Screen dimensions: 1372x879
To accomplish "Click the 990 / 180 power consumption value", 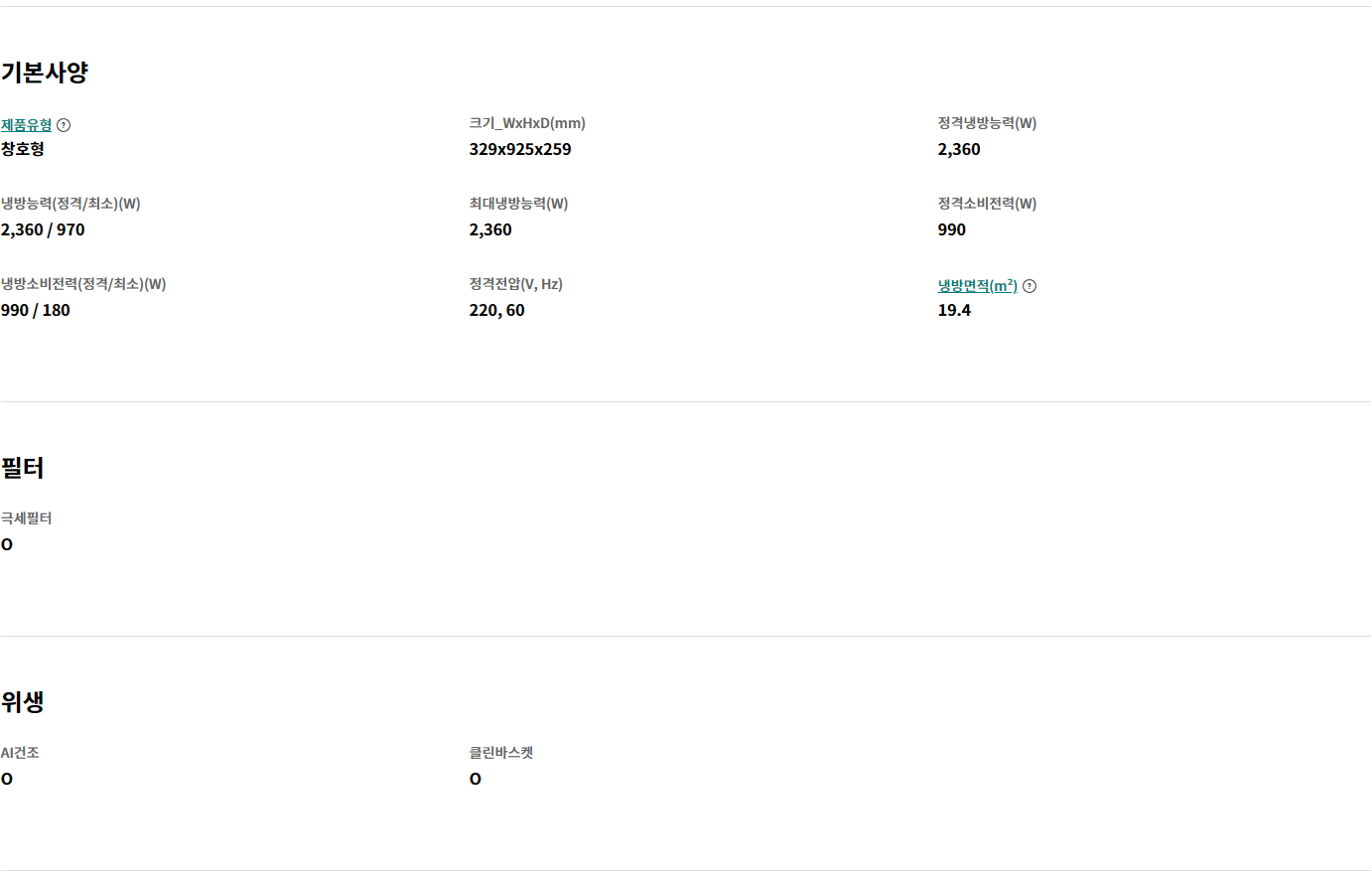I will click(x=36, y=310).
